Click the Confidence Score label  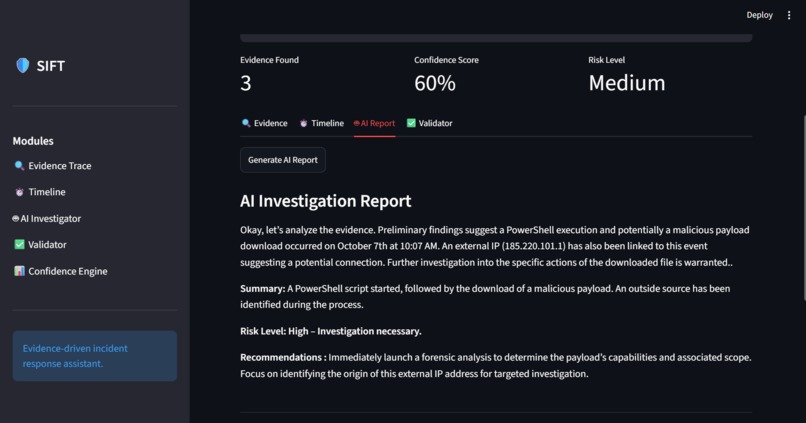pos(446,60)
